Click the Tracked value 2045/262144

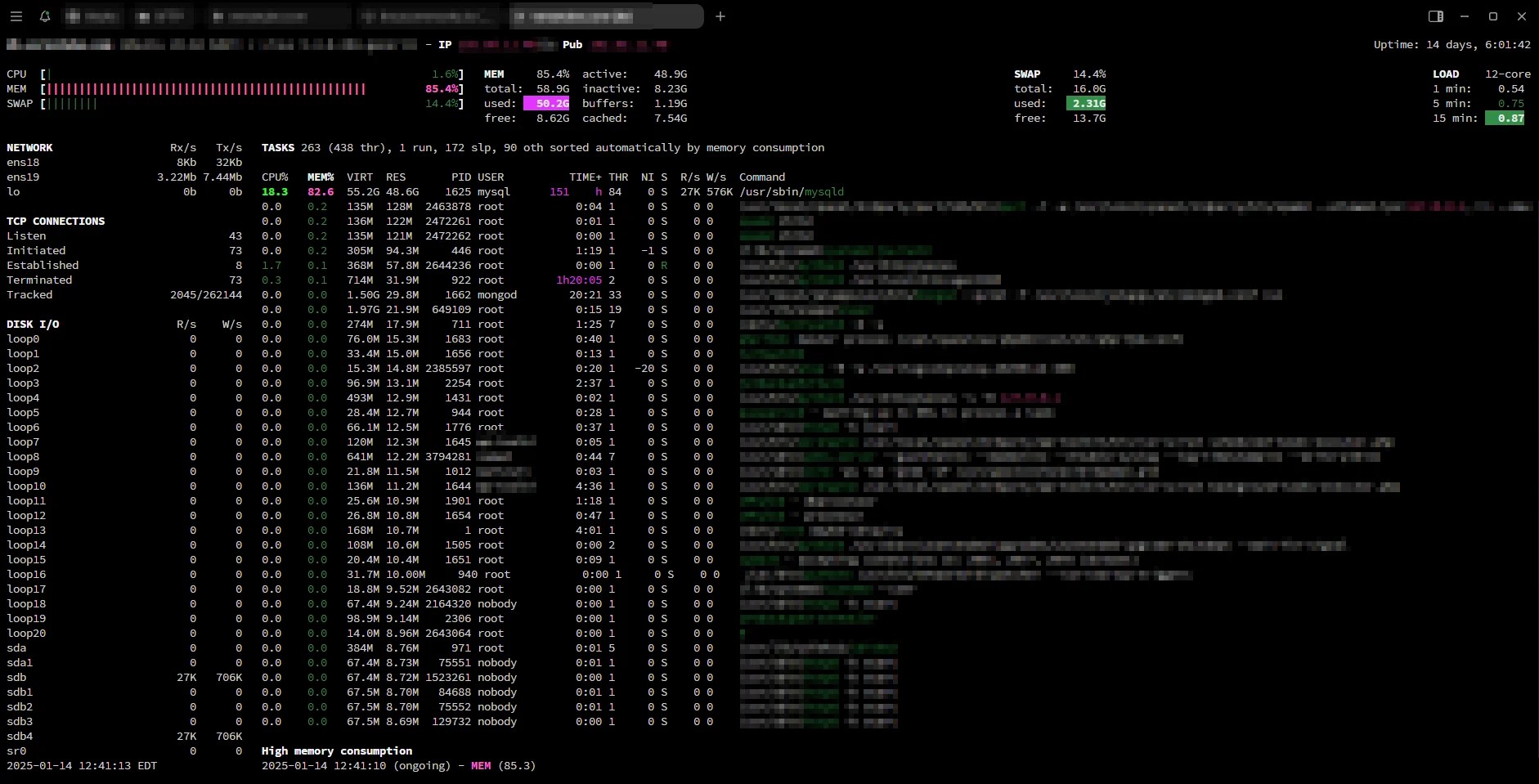tap(206, 295)
